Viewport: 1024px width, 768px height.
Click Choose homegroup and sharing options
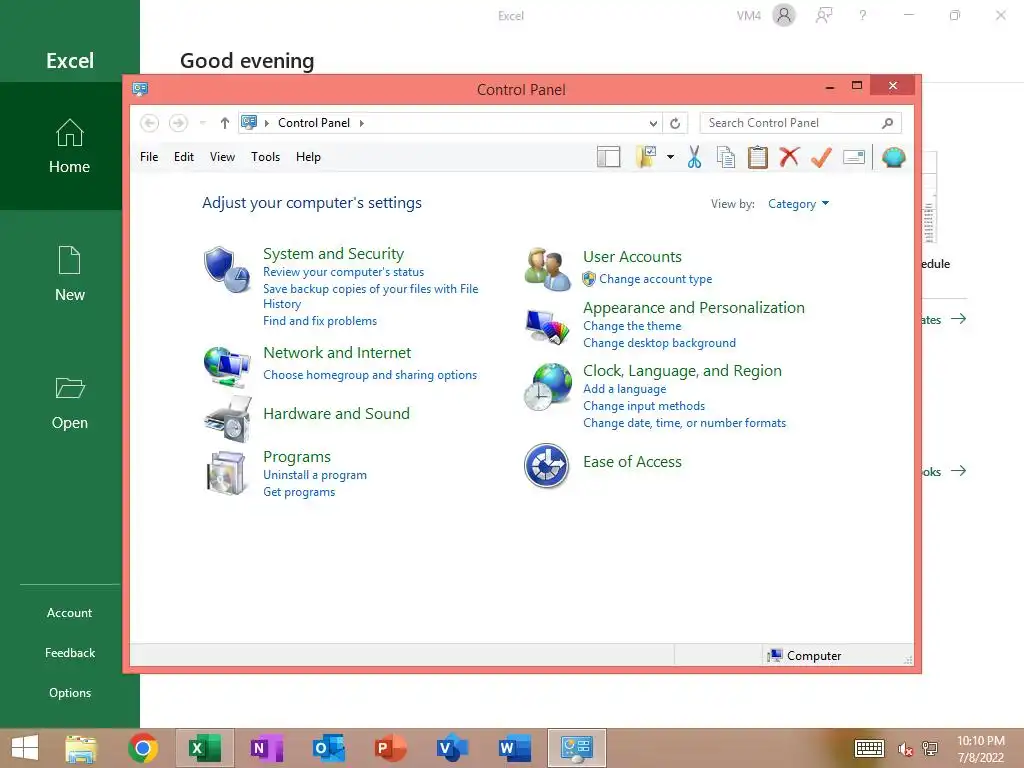click(370, 375)
